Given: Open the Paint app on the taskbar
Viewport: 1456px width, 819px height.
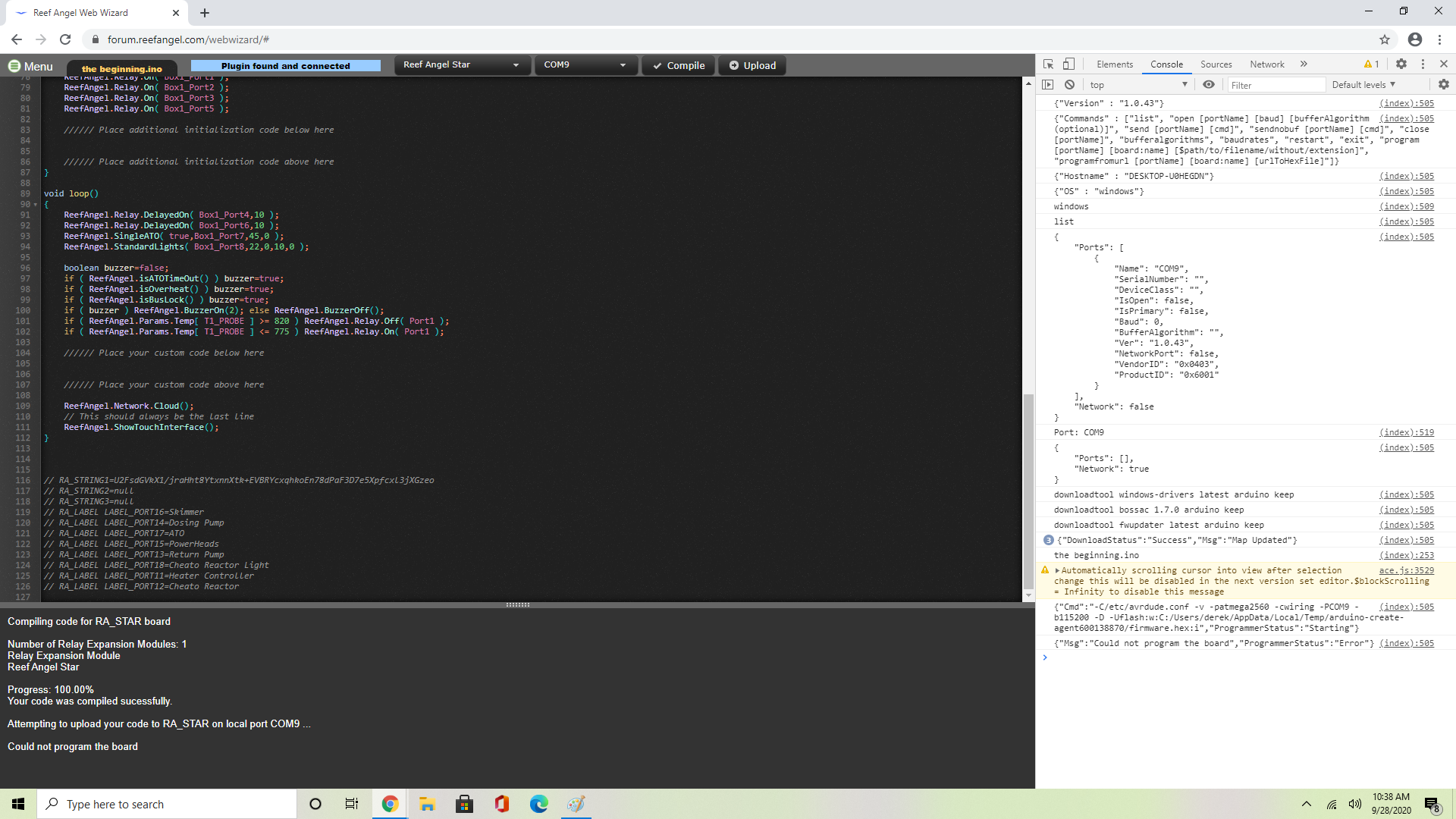Looking at the screenshot, I should pos(576,804).
